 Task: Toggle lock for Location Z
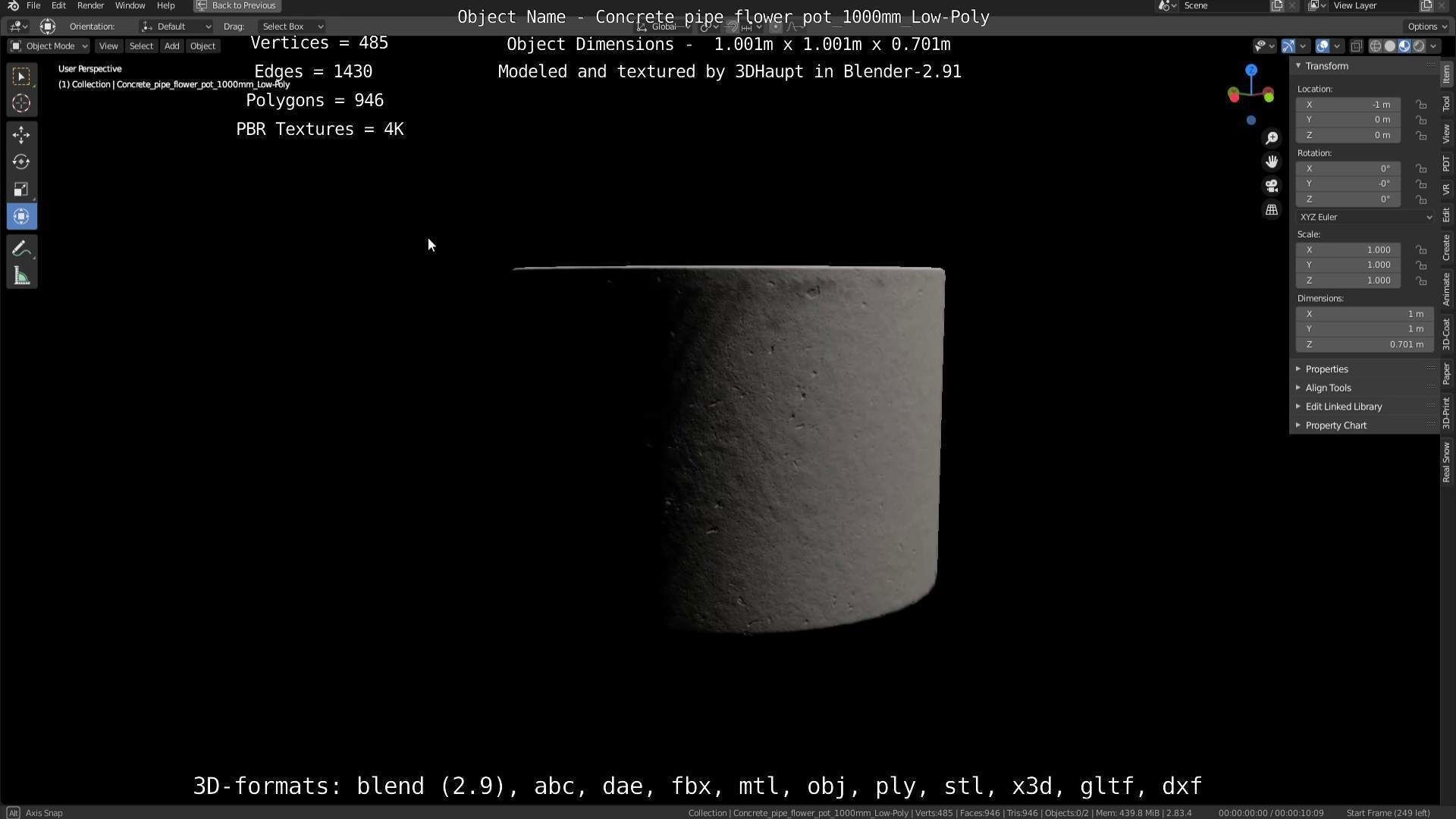click(x=1421, y=136)
